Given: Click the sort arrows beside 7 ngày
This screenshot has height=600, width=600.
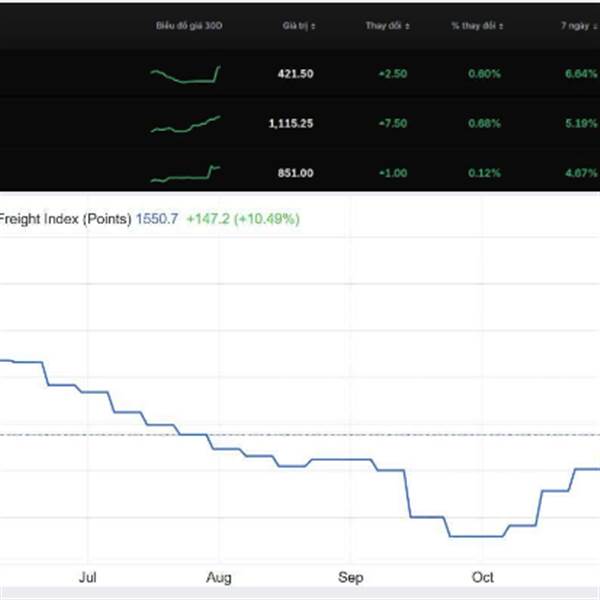Looking at the screenshot, I should point(591,24).
